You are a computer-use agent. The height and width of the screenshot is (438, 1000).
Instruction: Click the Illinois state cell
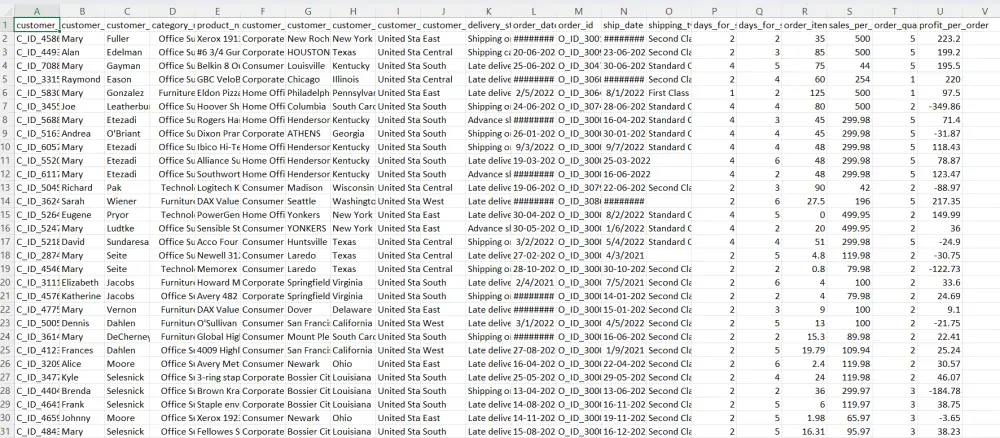click(353, 79)
